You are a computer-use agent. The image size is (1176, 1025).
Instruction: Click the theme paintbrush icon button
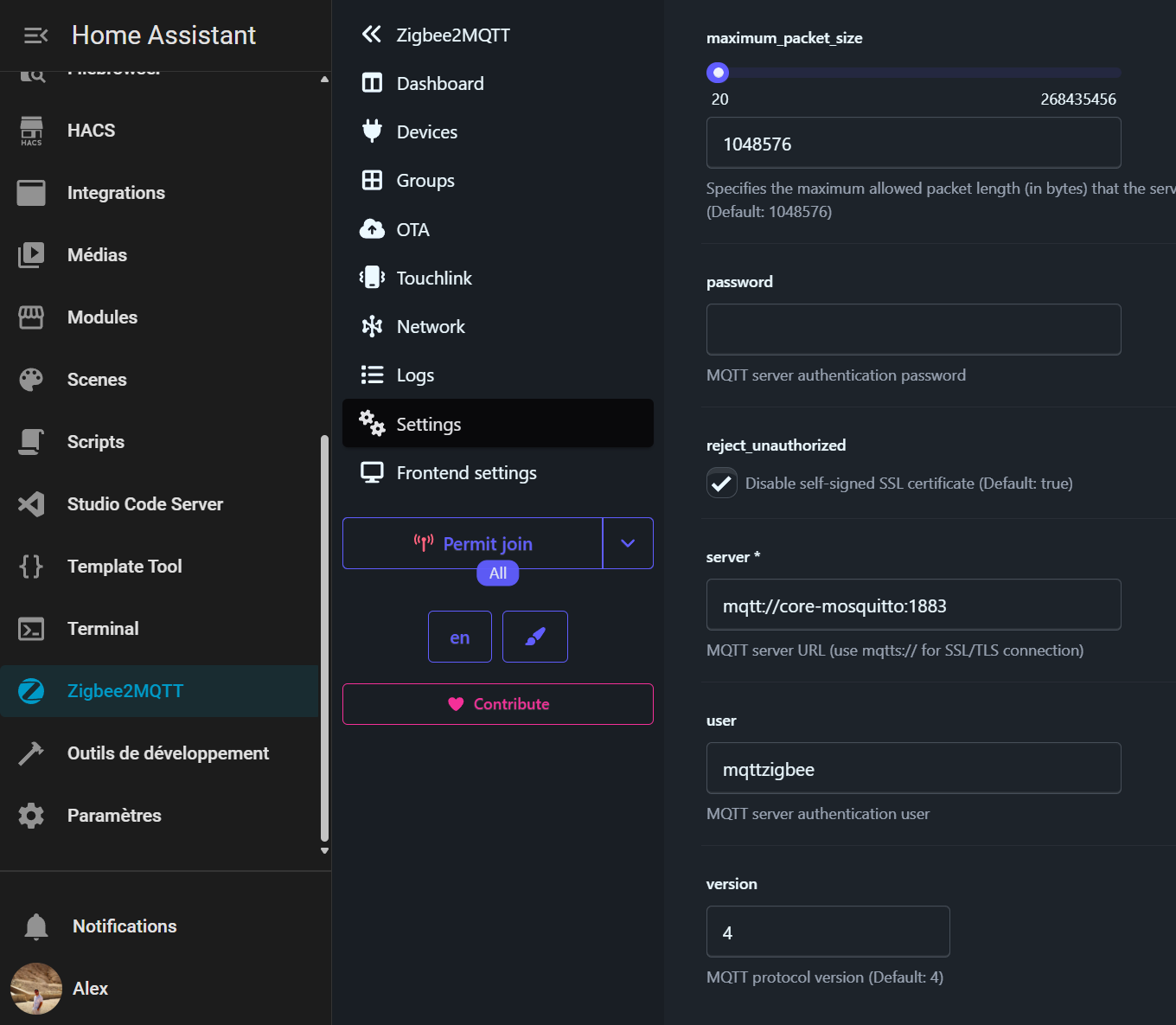(534, 637)
